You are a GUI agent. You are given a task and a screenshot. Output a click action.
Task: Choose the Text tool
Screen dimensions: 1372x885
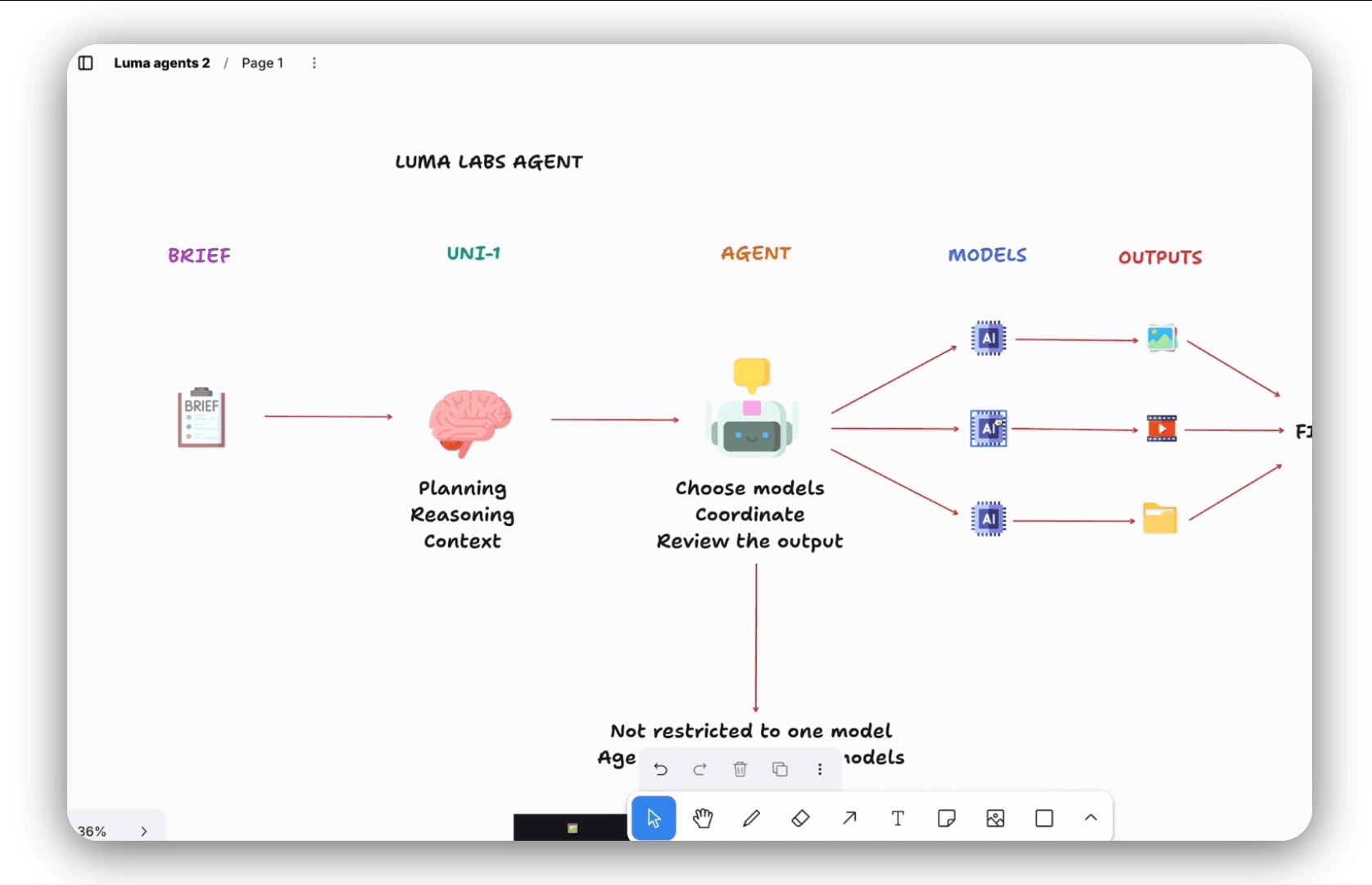click(x=898, y=818)
